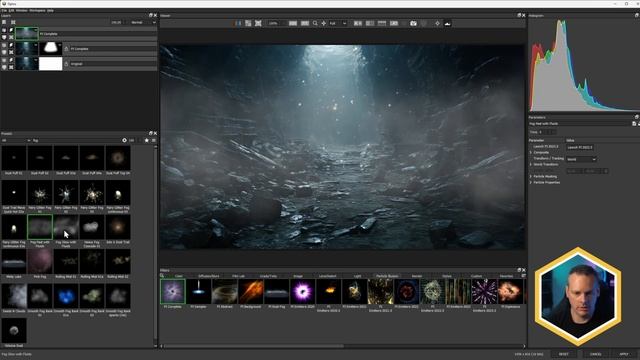Image resolution: width=640 pixels, height=360 pixels.
Task: Switch to the Light filter category tab
Action: (358, 276)
